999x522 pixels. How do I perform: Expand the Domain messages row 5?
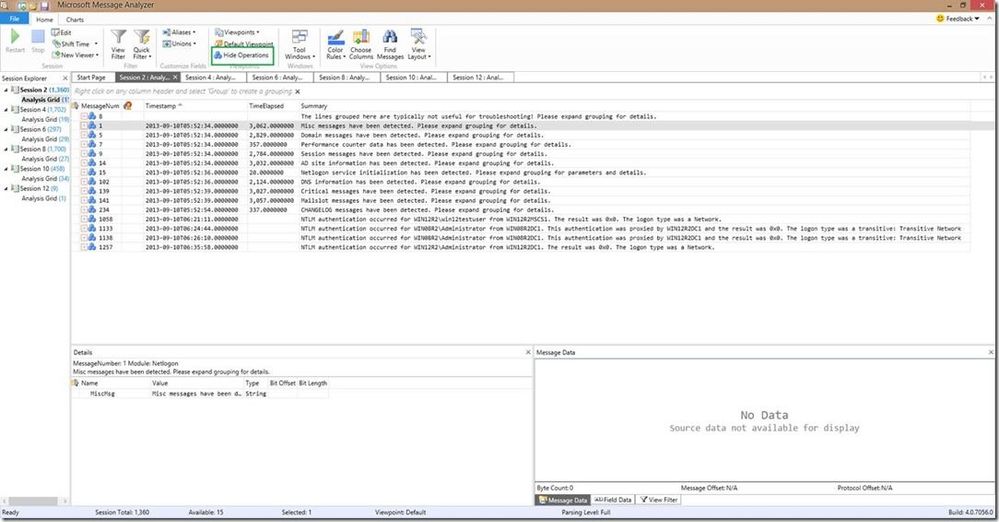(x=84, y=135)
